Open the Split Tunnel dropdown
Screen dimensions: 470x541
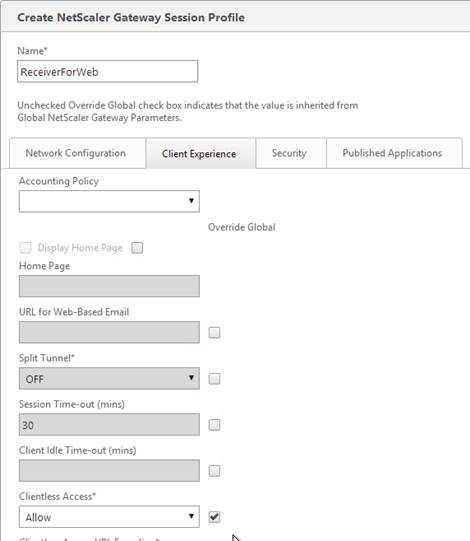coord(109,378)
